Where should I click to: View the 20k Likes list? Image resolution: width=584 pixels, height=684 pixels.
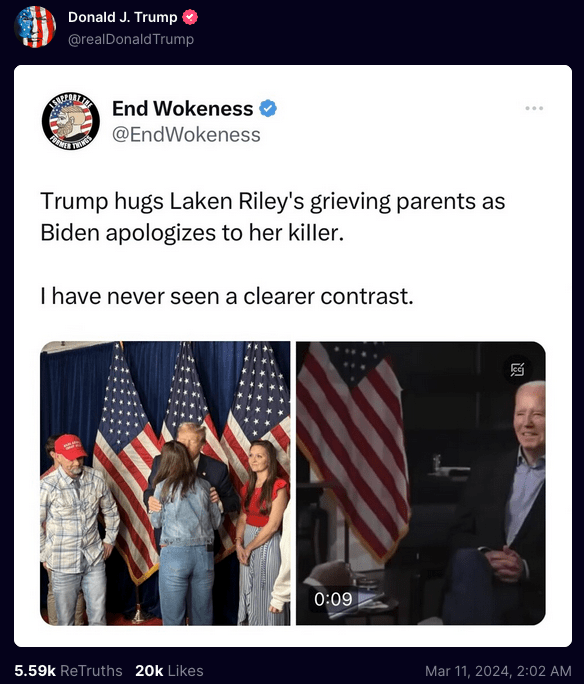pos(169,670)
